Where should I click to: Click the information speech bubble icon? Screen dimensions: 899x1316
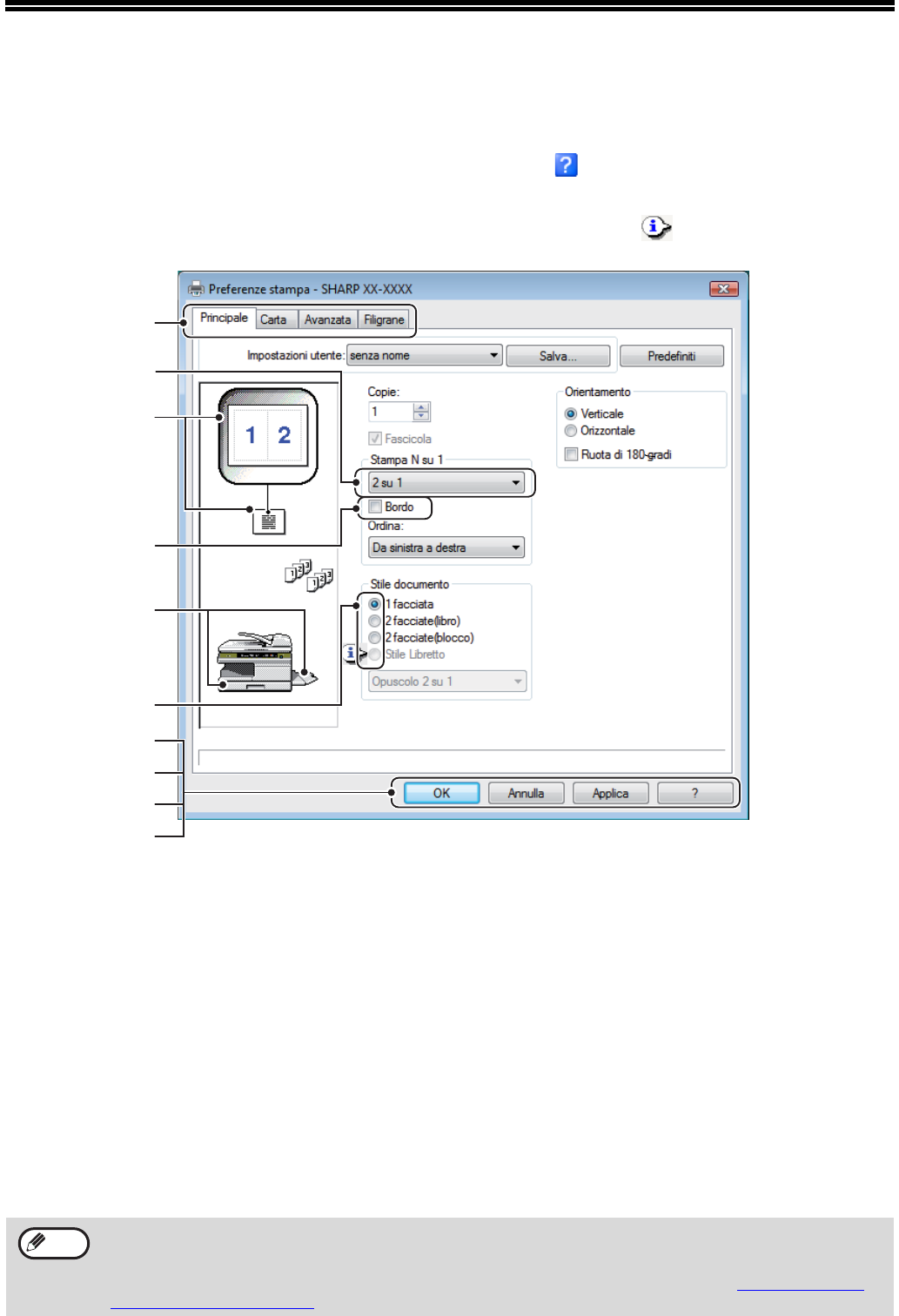coord(656,228)
